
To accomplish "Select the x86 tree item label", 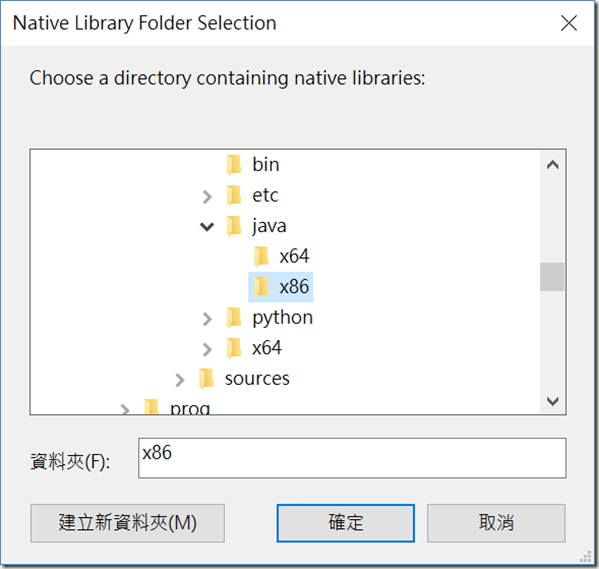I will click(294, 287).
